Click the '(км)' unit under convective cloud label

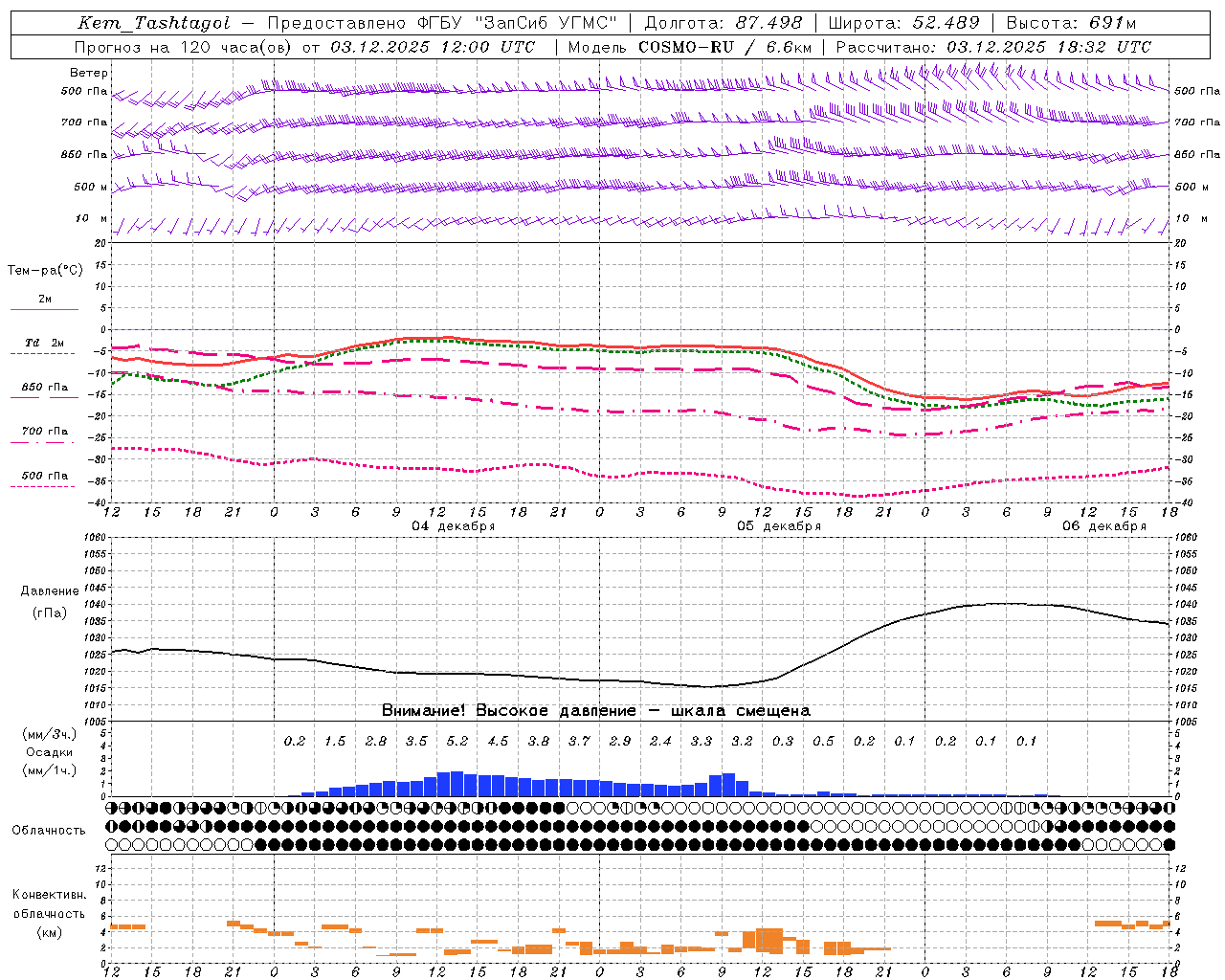(x=50, y=932)
